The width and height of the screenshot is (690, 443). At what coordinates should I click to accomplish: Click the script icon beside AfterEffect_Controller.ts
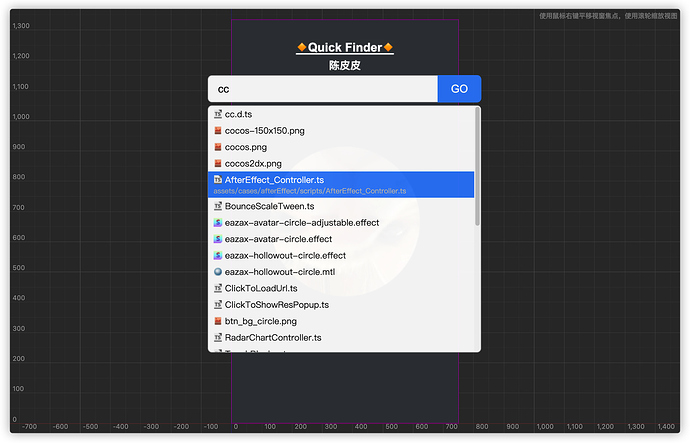pyautogui.click(x=218, y=179)
